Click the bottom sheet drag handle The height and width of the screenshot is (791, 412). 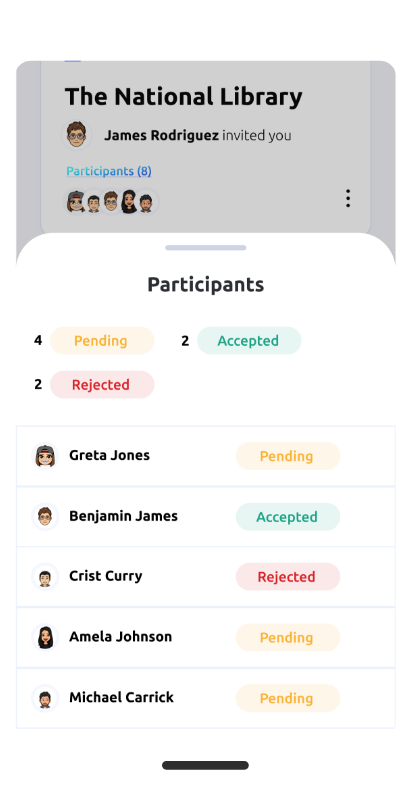click(x=206, y=248)
